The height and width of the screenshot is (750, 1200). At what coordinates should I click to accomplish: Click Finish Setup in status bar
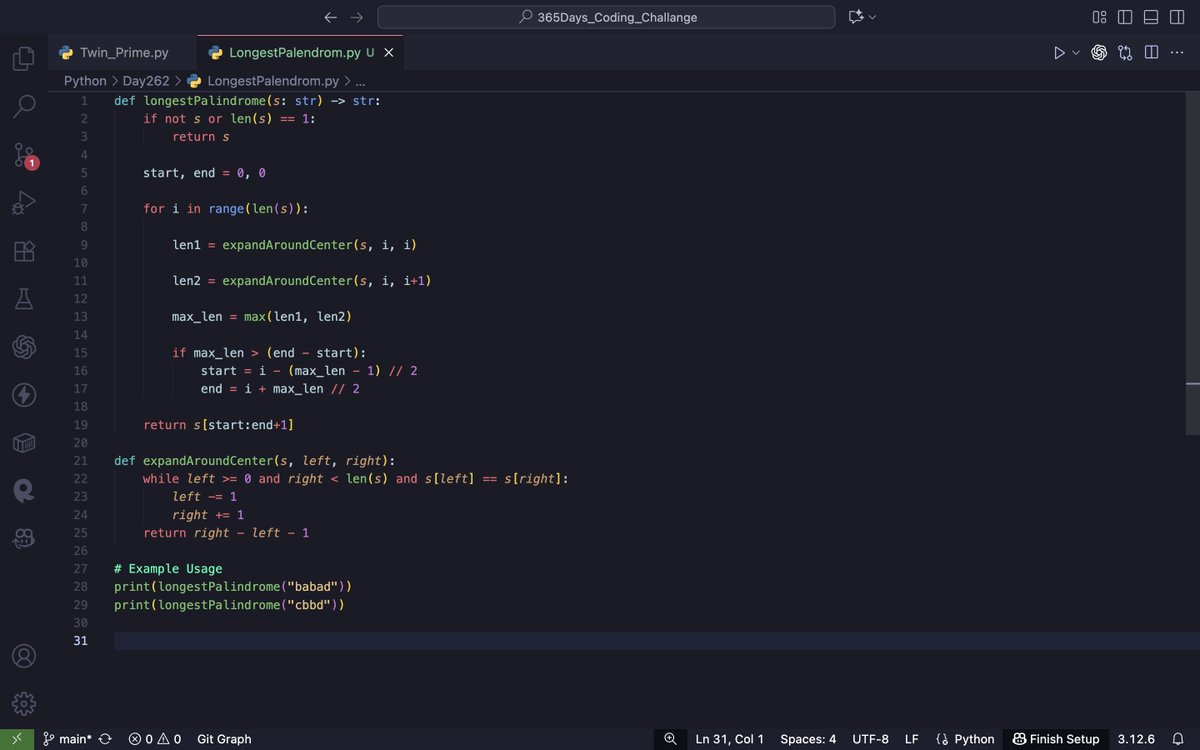tap(1056, 739)
